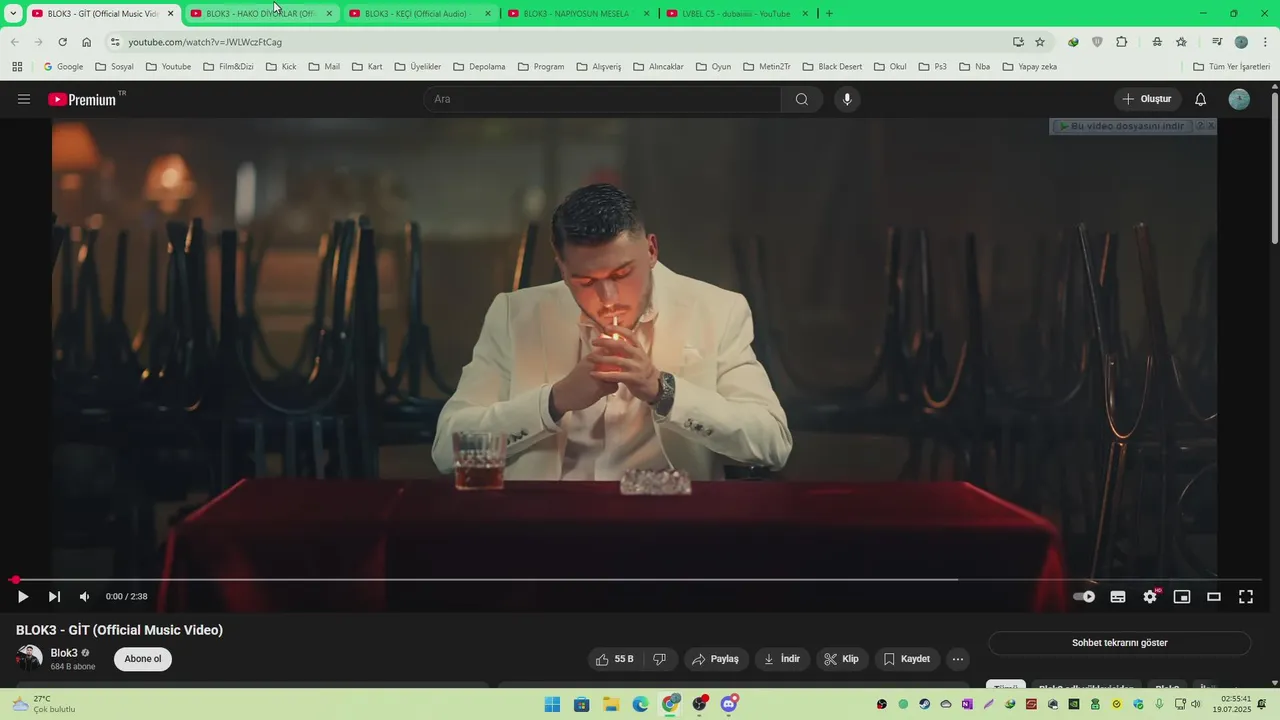Open Chrome three-dot menu
Image resolution: width=1280 pixels, height=720 pixels.
[1265, 42]
